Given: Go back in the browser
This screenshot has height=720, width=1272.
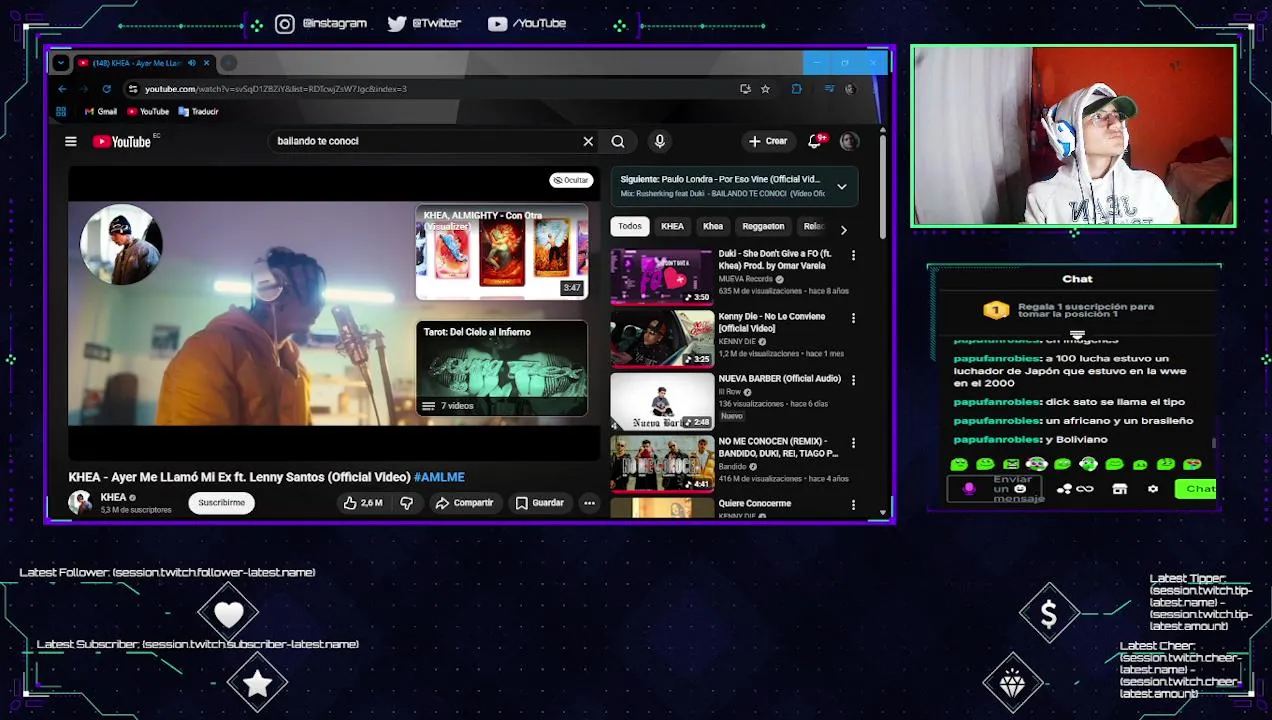Looking at the screenshot, I should (62, 89).
